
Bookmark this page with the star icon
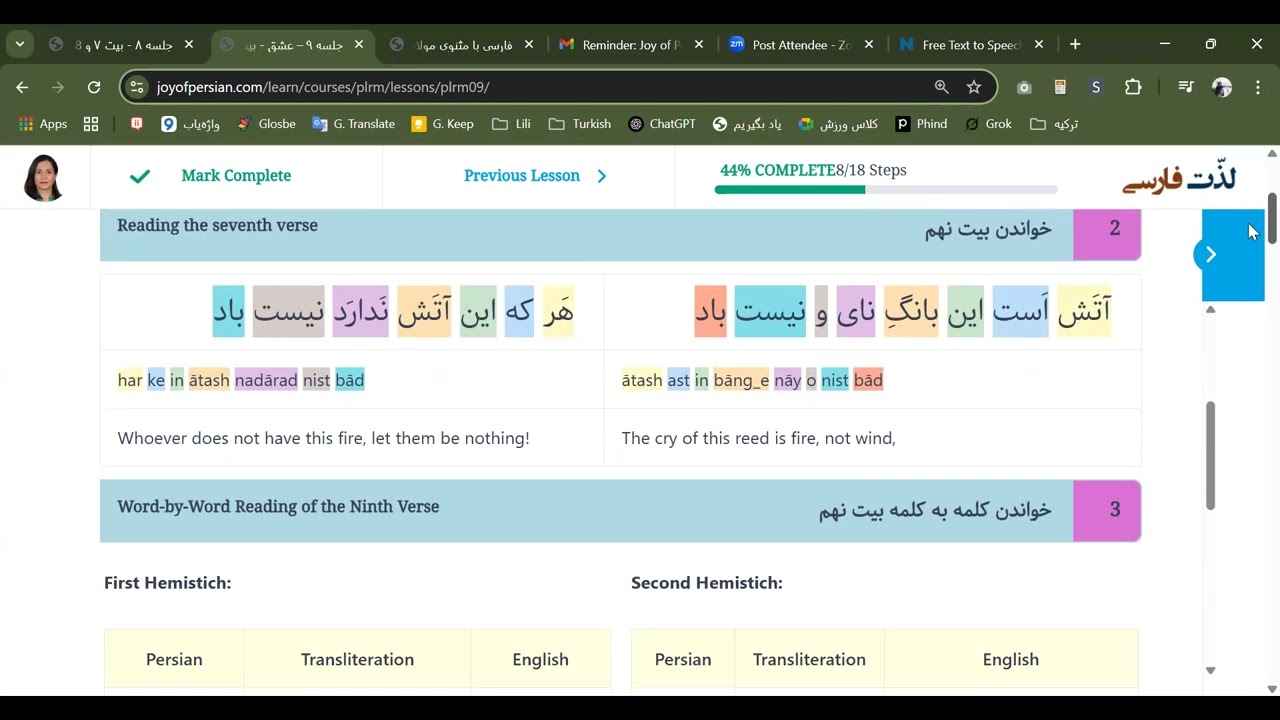click(974, 87)
